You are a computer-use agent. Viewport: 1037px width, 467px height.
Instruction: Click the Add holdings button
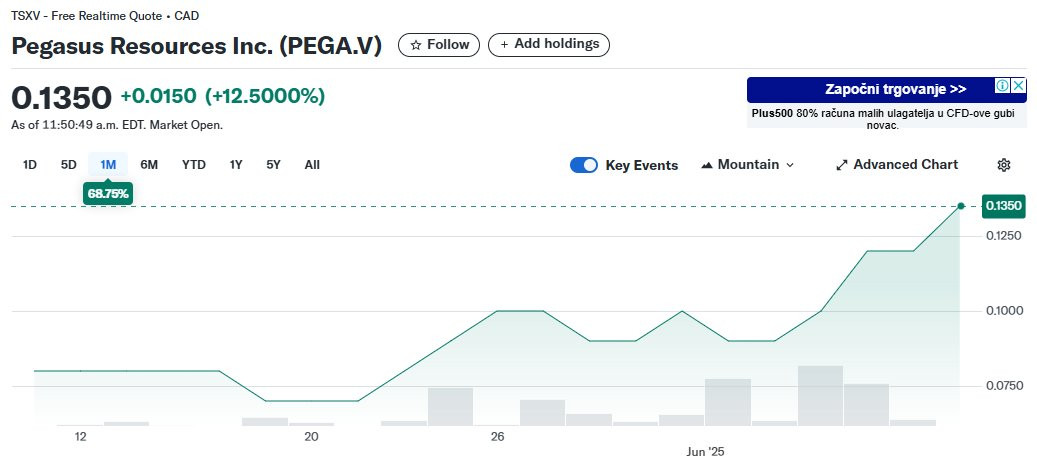549,45
